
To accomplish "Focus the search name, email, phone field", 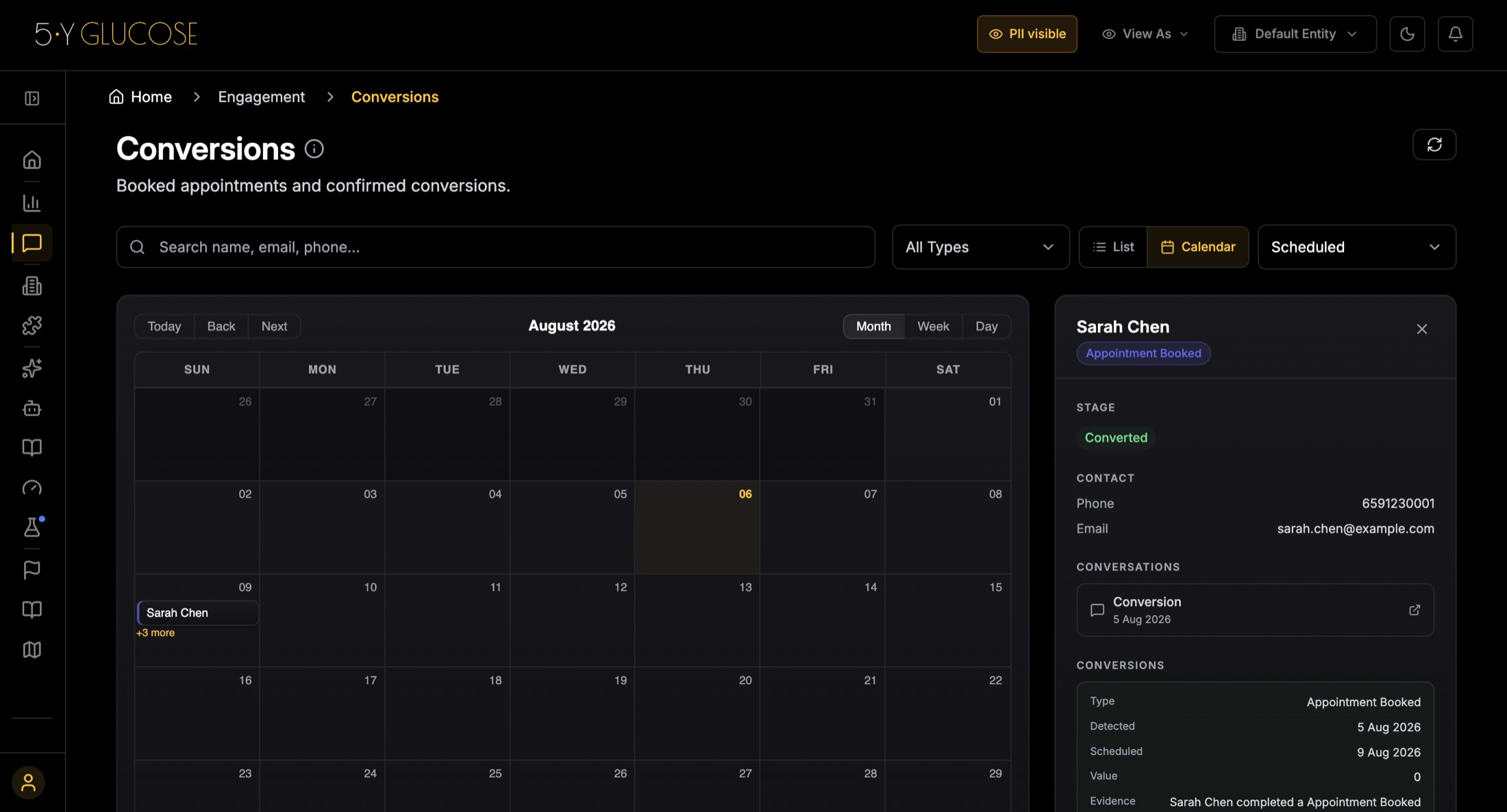I will point(496,247).
